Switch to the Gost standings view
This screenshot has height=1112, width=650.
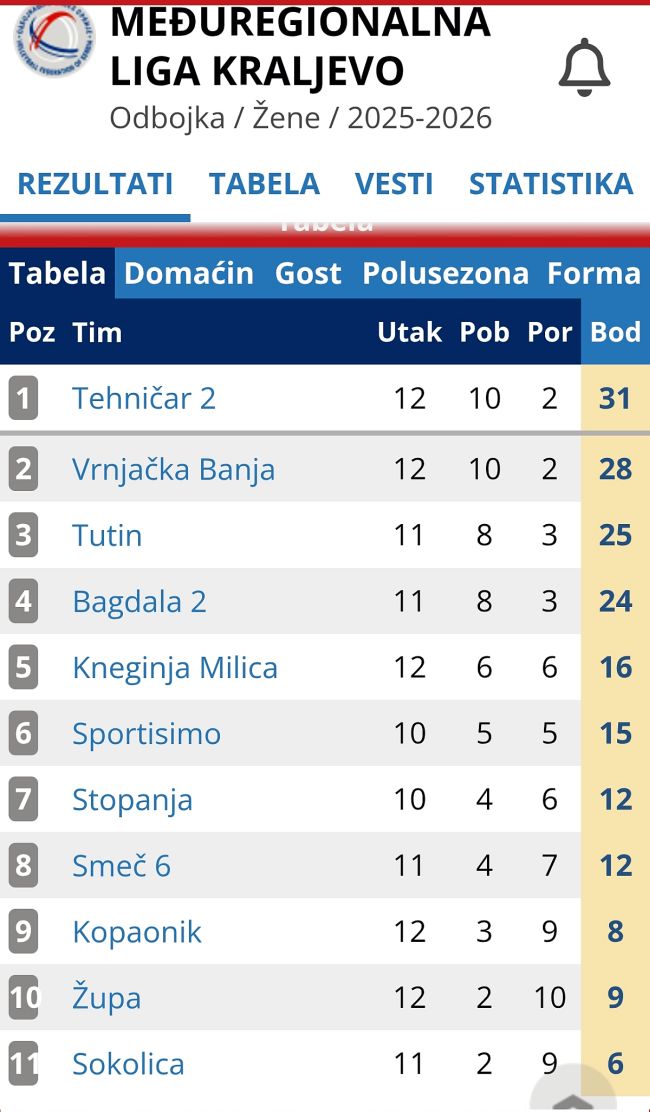point(307,273)
